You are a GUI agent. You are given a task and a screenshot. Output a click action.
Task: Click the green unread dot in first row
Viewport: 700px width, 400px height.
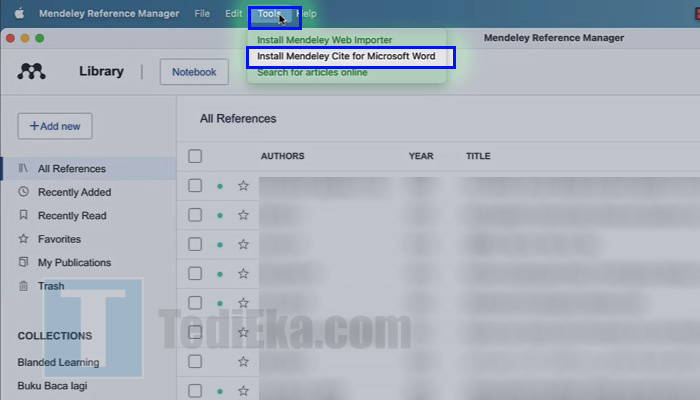(x=220, y=186)
